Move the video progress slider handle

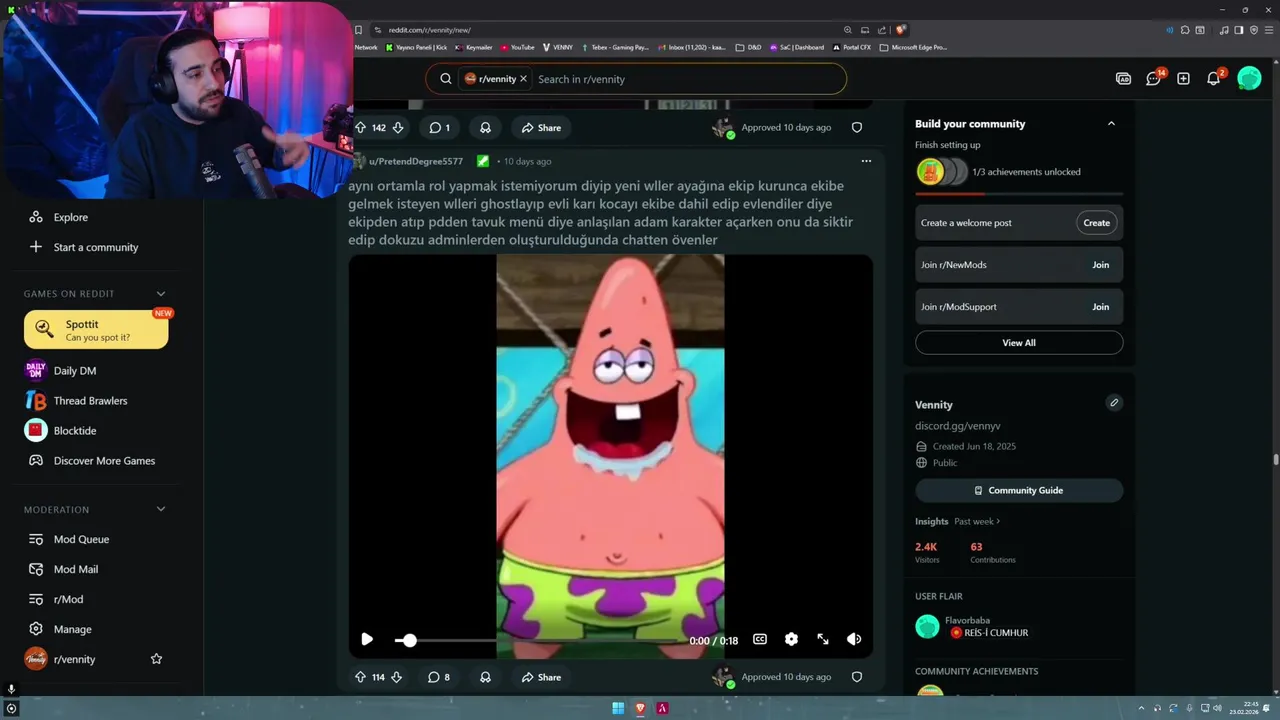click(x=409, y=640)
